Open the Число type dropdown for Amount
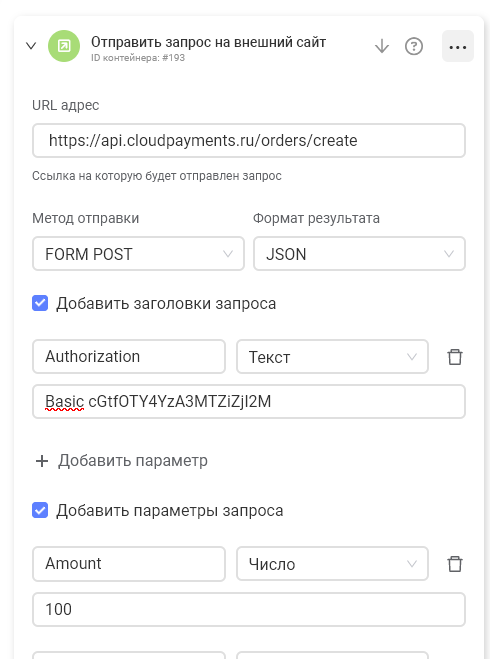Viewport: 490px width, 659px height. coord(332,564)
